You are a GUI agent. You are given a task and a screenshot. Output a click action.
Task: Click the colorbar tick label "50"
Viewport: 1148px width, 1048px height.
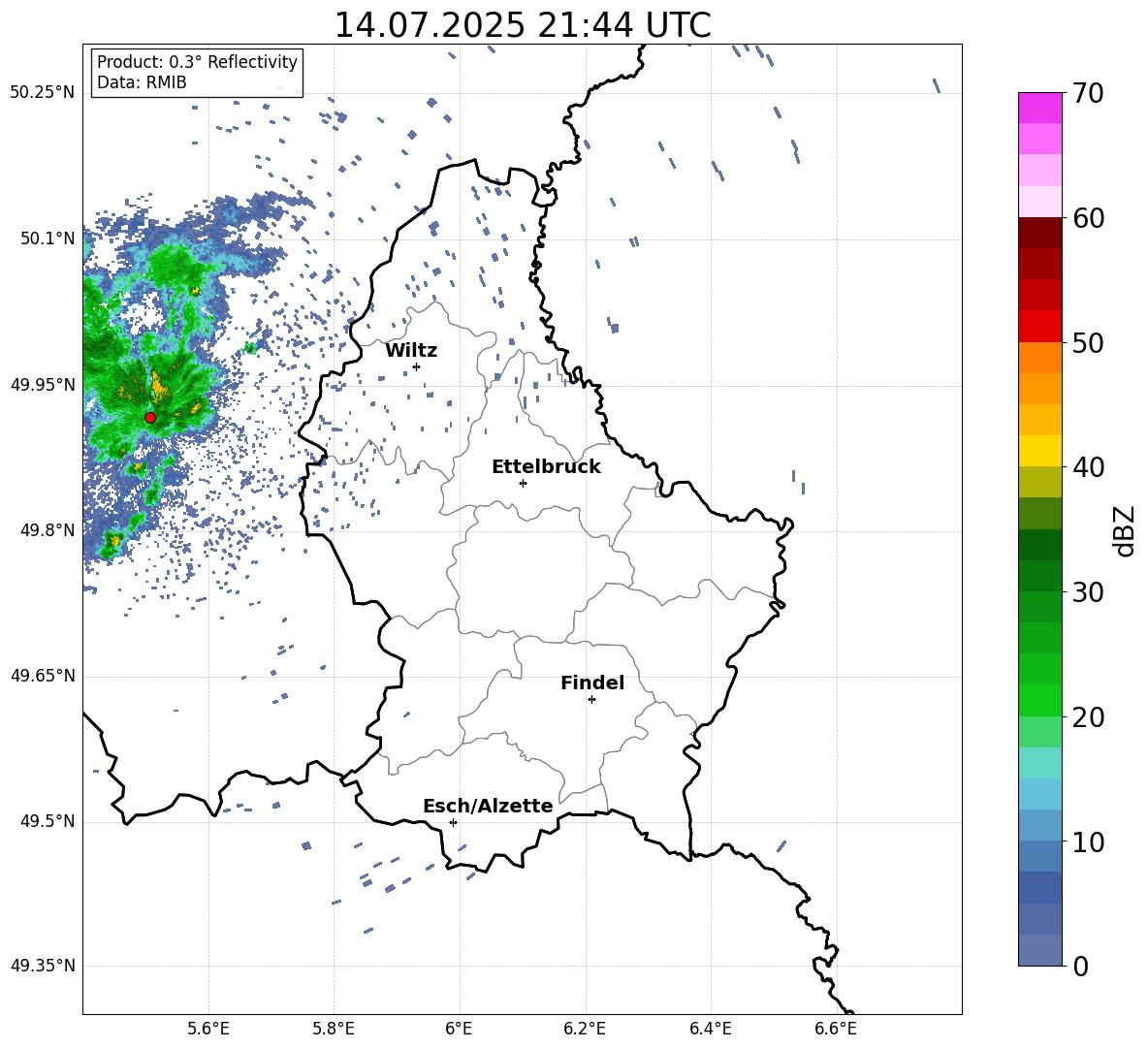click(1088, 342)
